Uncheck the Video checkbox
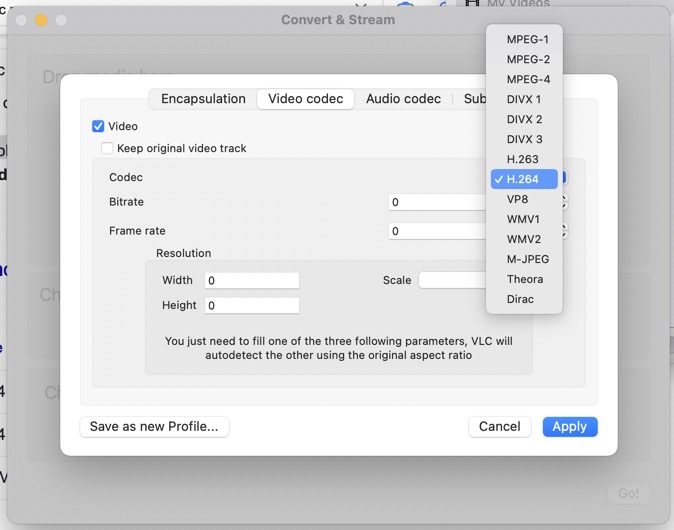The height and width of the screenshot is (530, 674). [98, 127]
